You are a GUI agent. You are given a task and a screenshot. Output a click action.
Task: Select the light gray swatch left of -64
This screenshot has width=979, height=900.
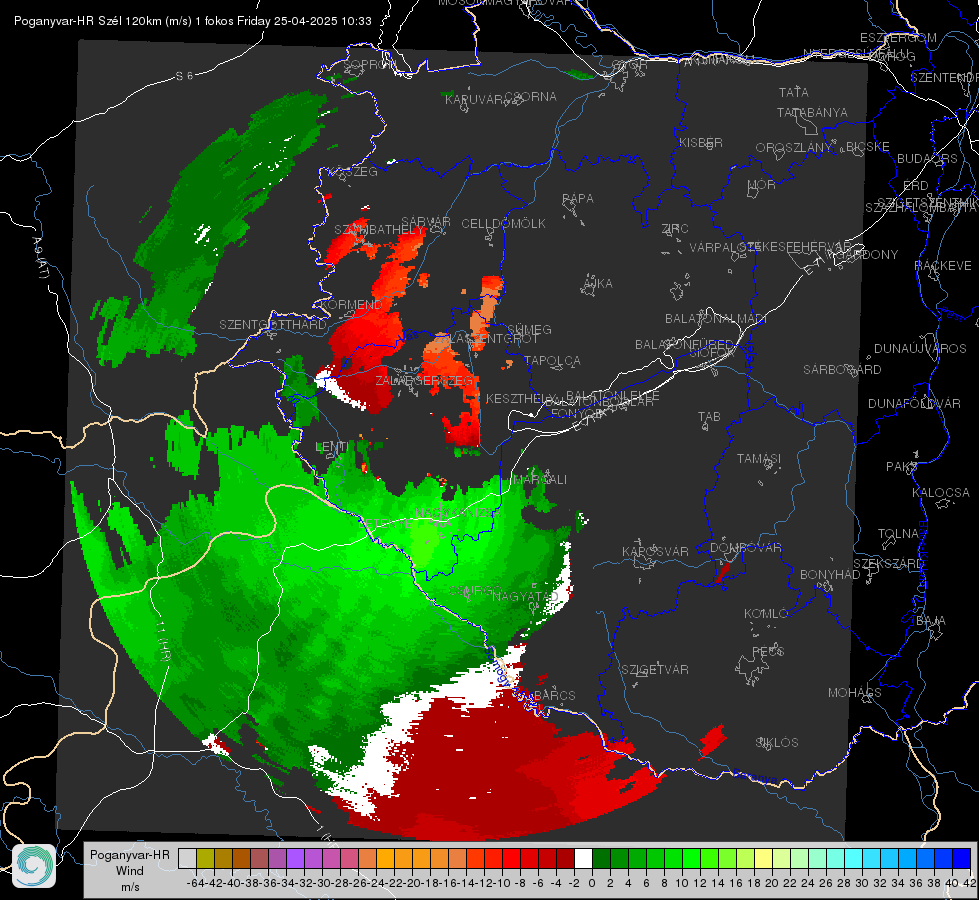coord(187,858)
